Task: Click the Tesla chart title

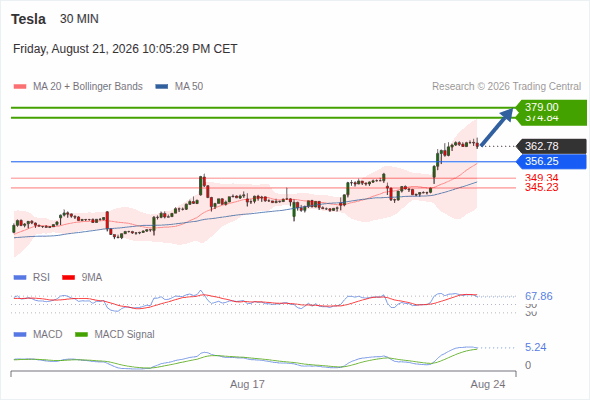Action: 29,19
